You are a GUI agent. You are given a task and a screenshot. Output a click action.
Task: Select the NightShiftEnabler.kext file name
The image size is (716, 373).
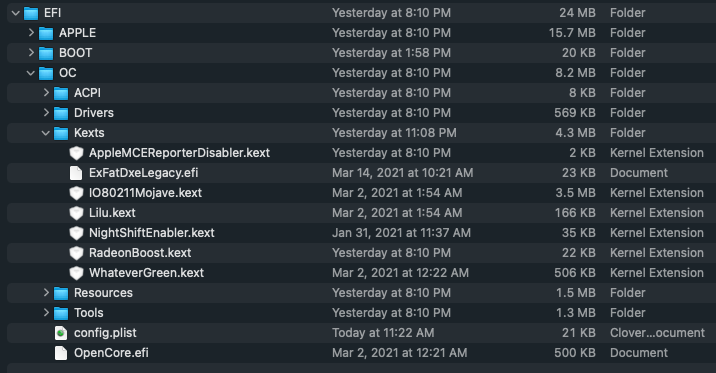pyautogui.click(x=152, y=233)
